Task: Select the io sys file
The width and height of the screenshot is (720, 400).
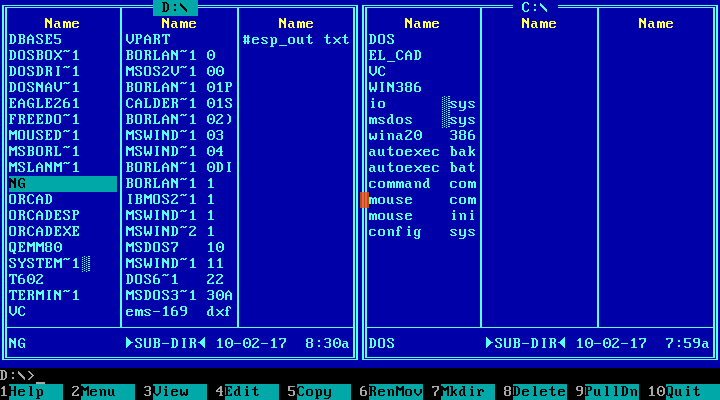Action: pos(422,103)
